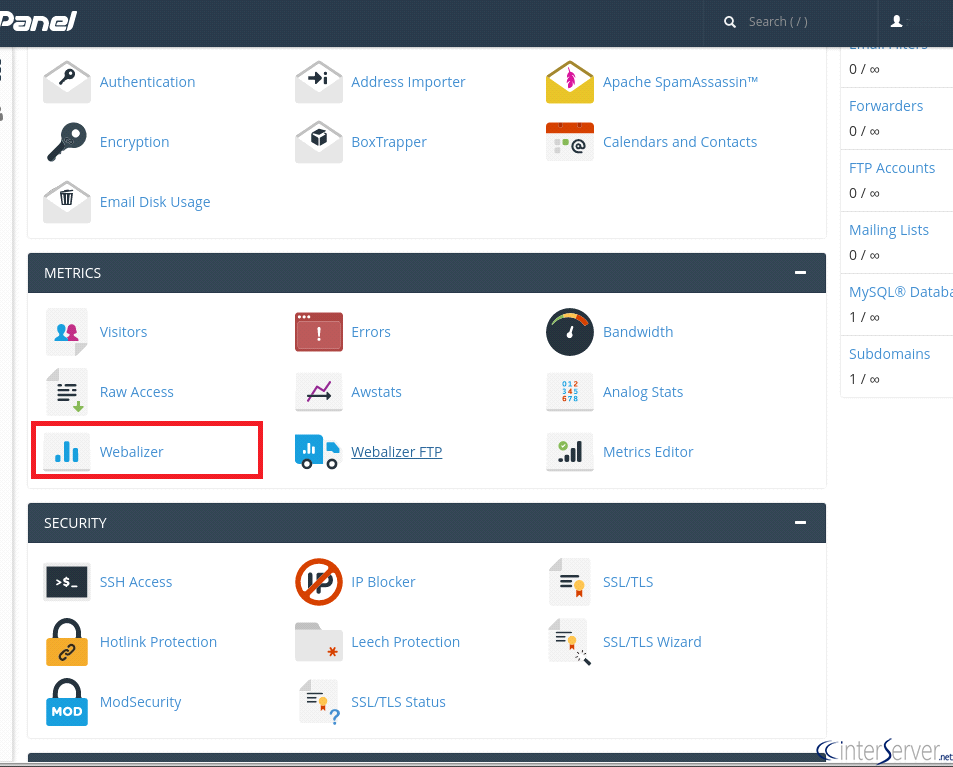
Task: Click the Bandwidth gauge icon
Action: 569,332
